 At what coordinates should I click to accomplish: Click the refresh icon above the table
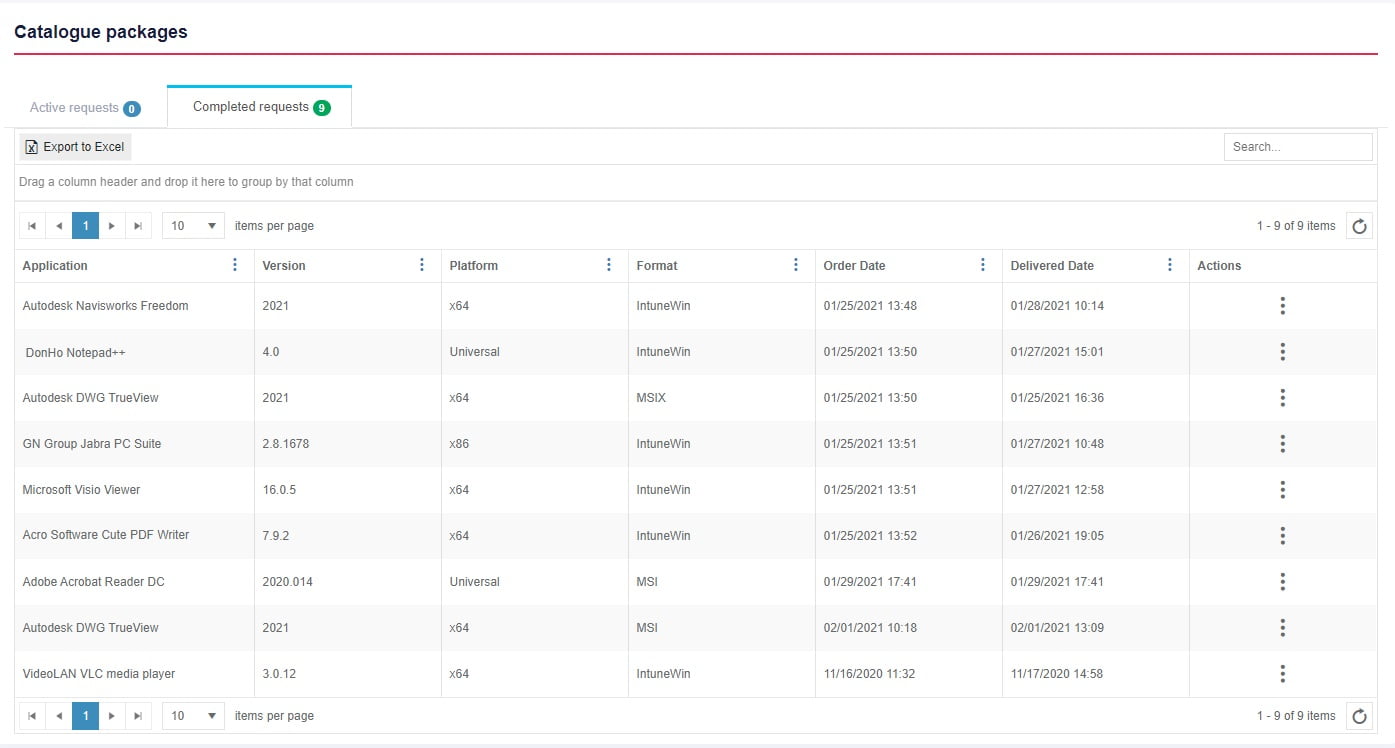[x=1359, y=226]
